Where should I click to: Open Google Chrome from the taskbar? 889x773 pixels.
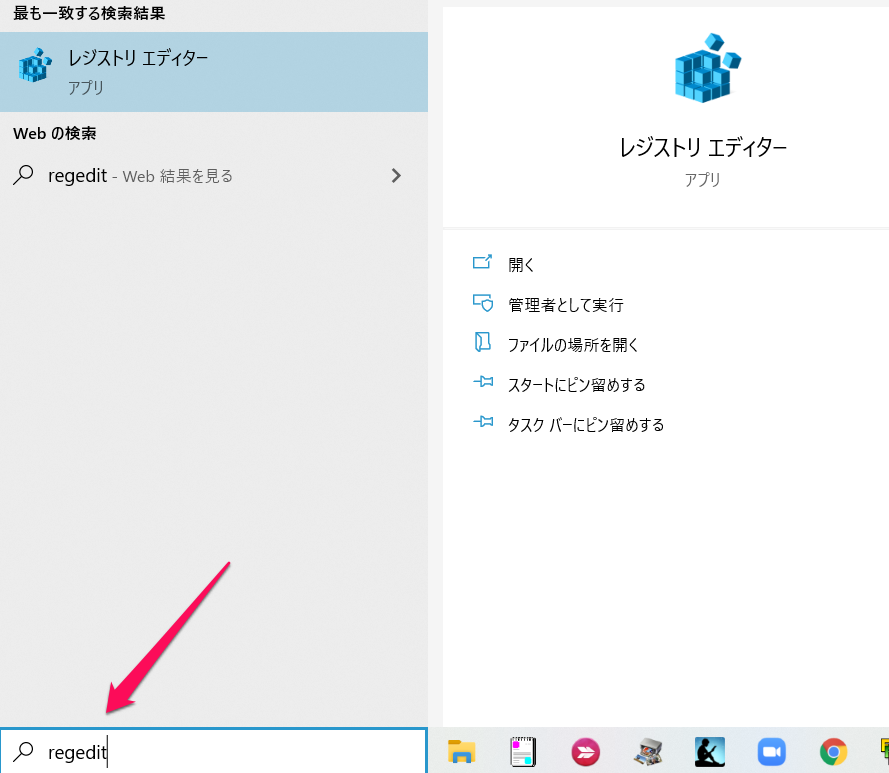[x=833, y=752]
